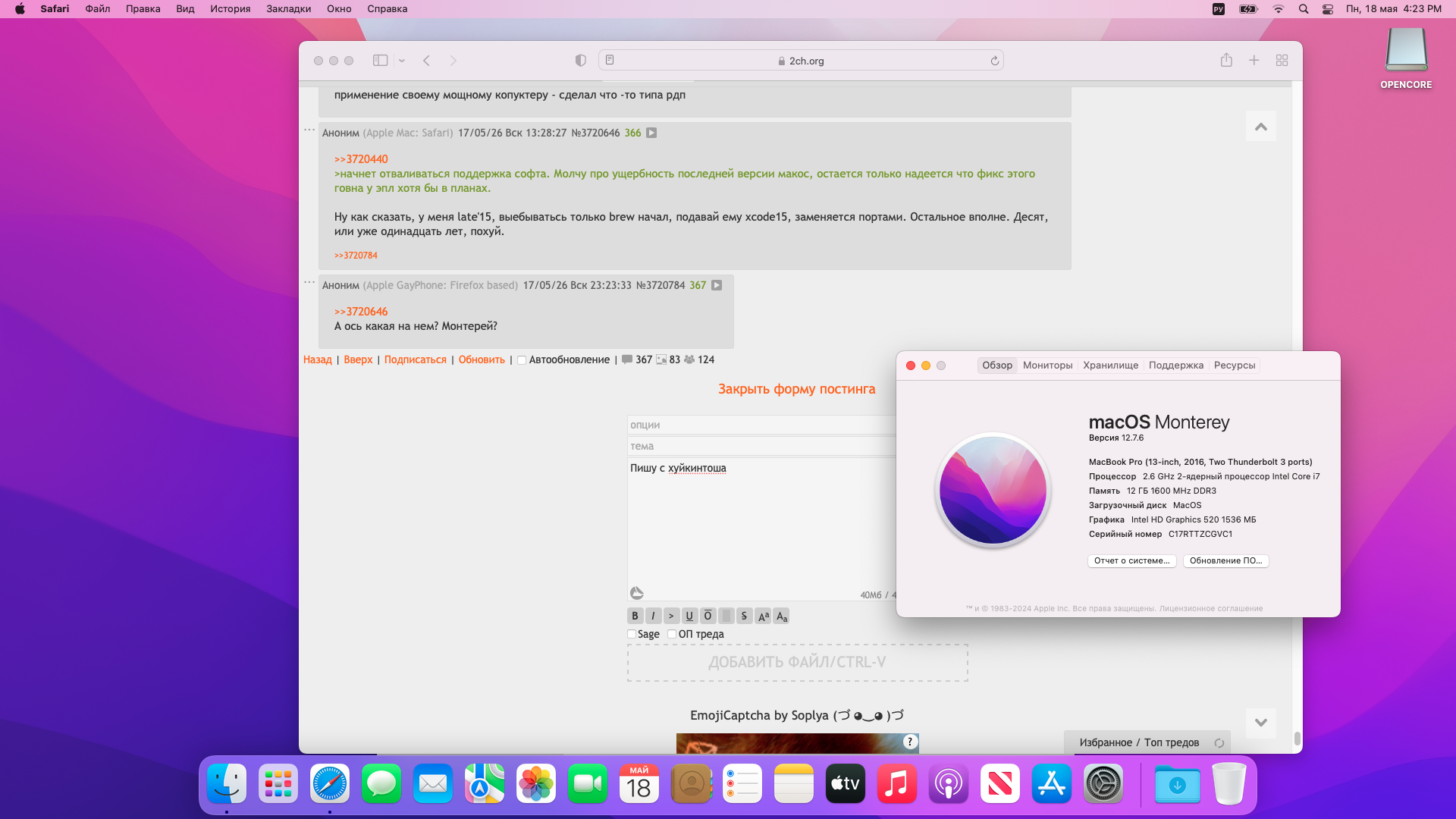Screen dimensions: 1456x819
Task: Enable the Автообновление checkbox
Action: coord(522,360)
